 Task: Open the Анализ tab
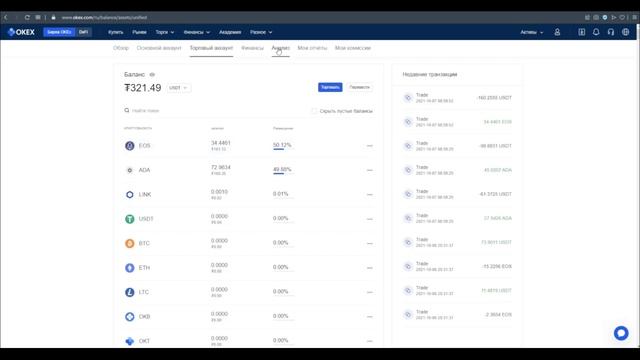coord(280,48)
